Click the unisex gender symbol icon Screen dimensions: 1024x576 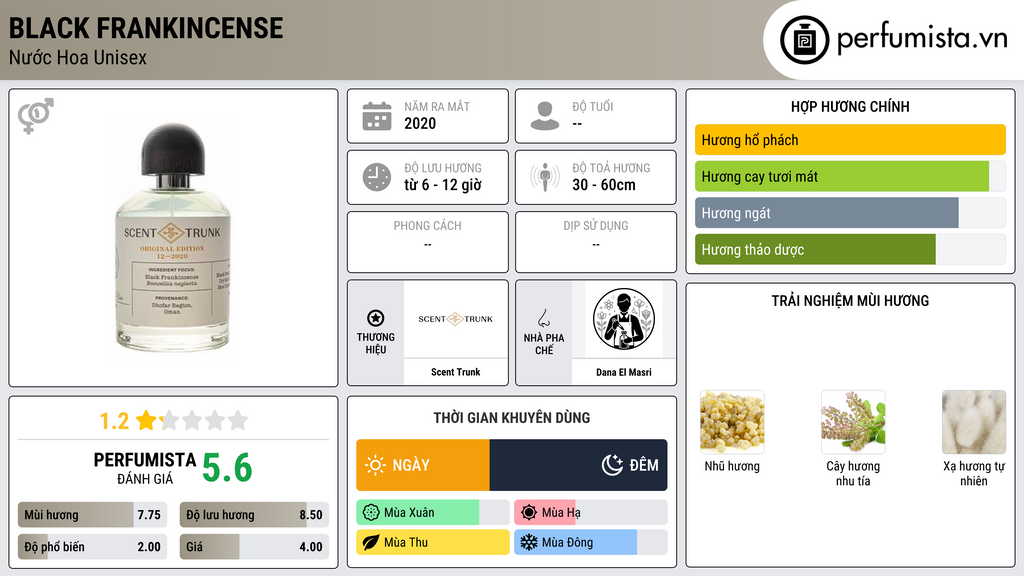pos(35,116)
